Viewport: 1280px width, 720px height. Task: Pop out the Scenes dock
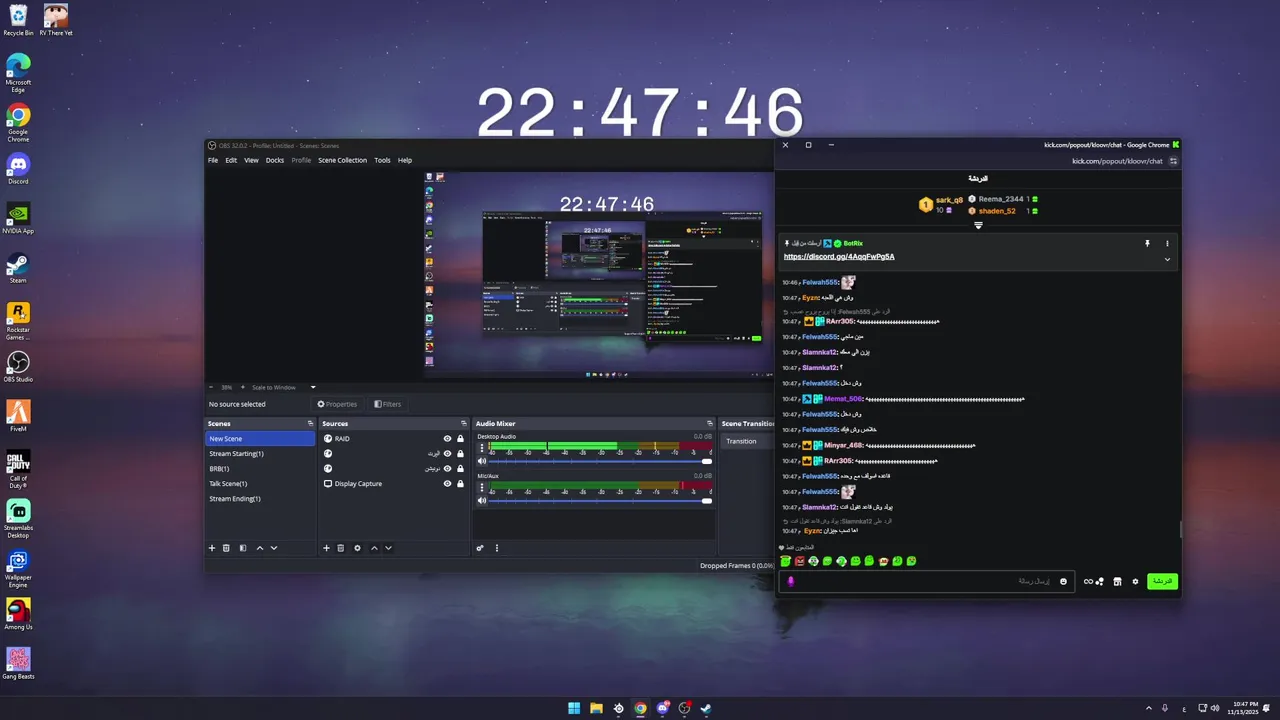click(310, 424)
